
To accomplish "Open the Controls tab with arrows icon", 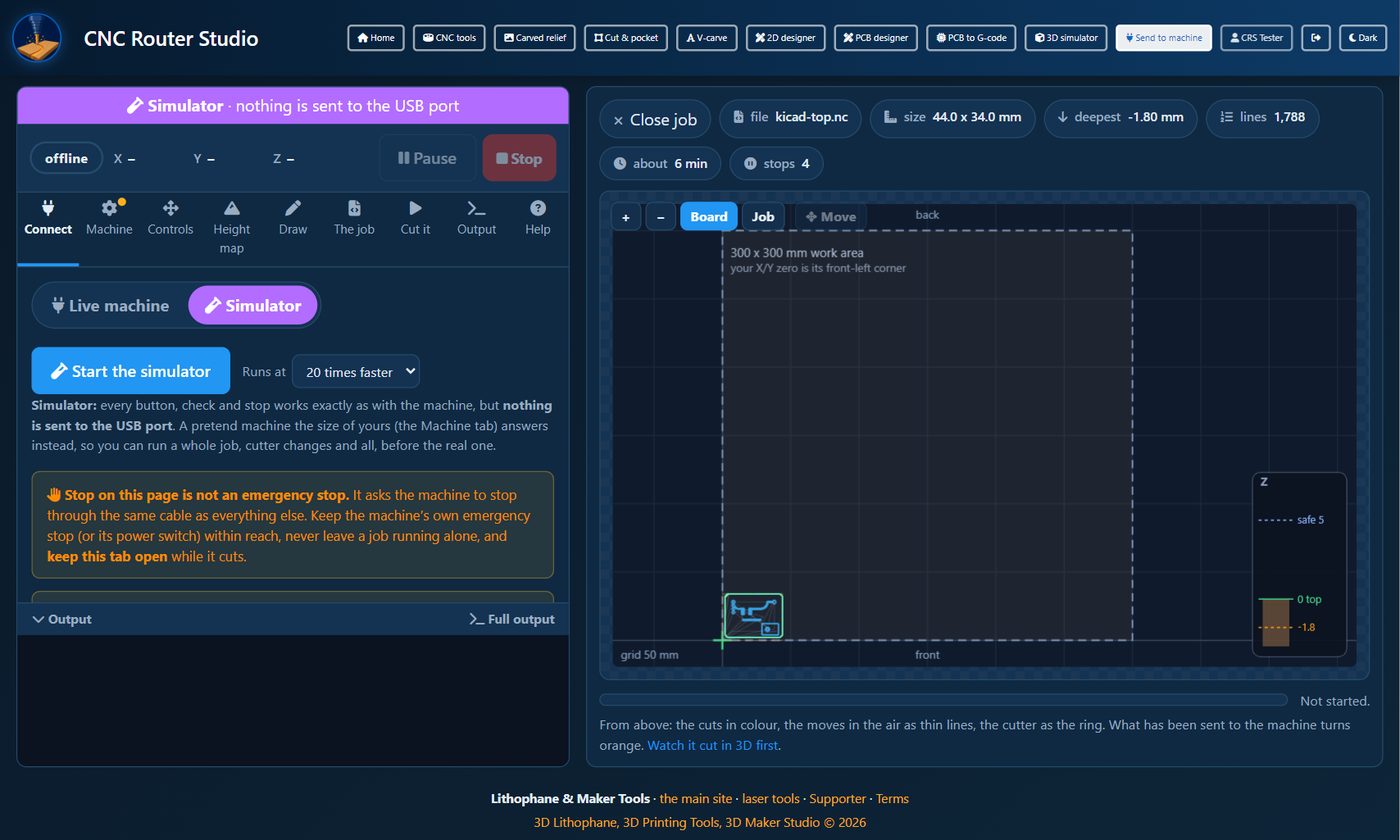I will (x=170, y=218).
